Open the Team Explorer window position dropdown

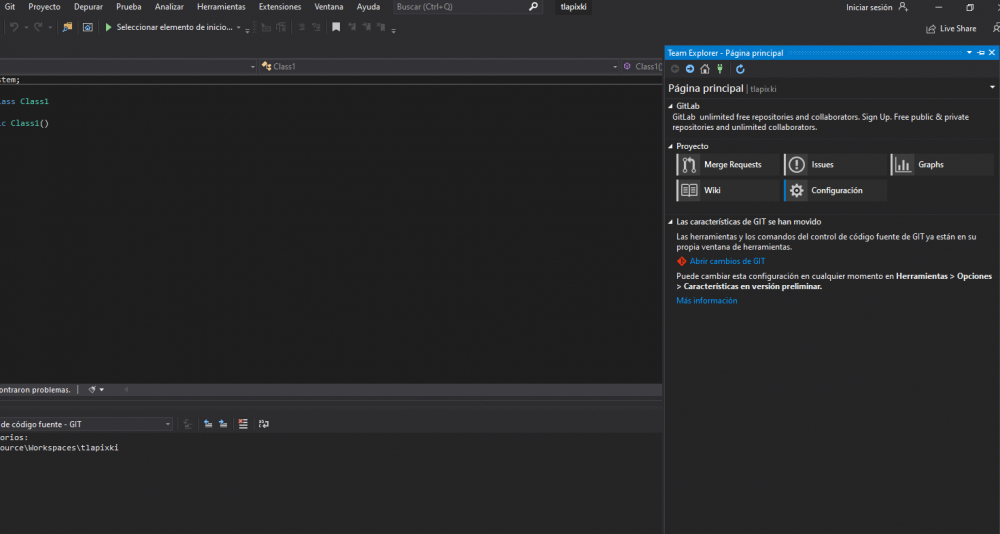point(969,53)
